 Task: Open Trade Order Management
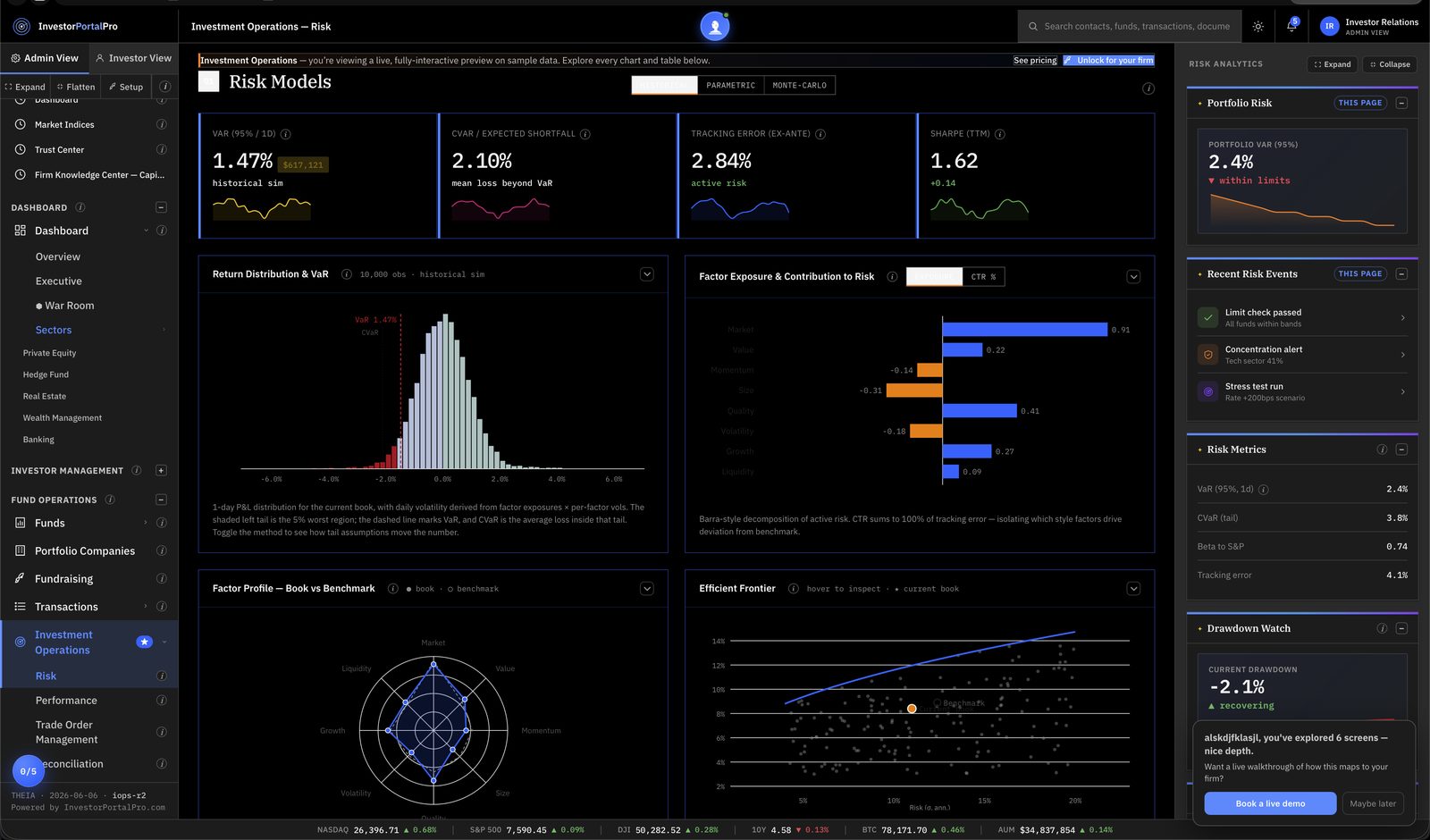(x=66, y=732)
